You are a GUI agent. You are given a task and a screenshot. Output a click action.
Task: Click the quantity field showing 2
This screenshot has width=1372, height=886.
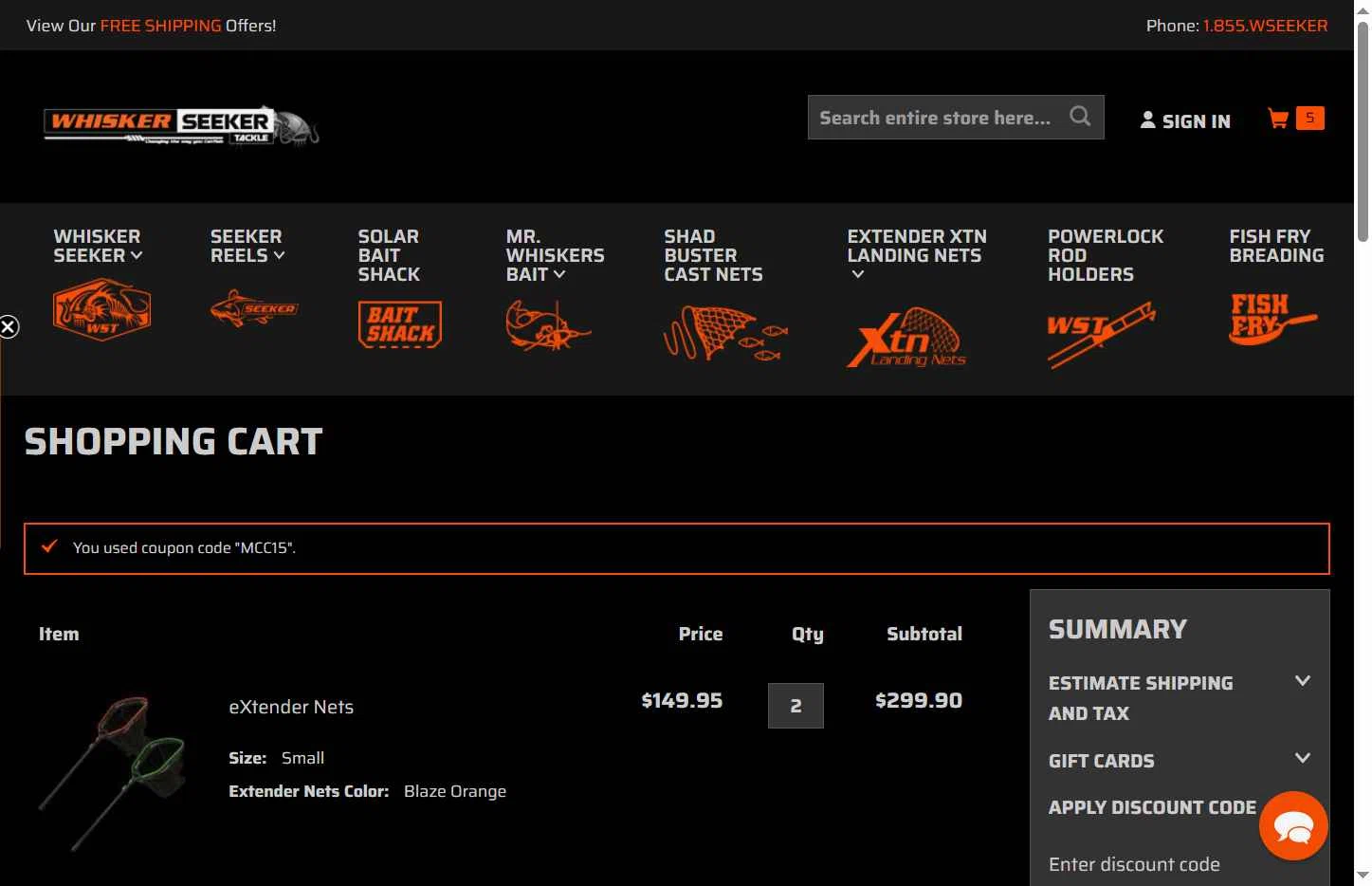tap(796, 706)
